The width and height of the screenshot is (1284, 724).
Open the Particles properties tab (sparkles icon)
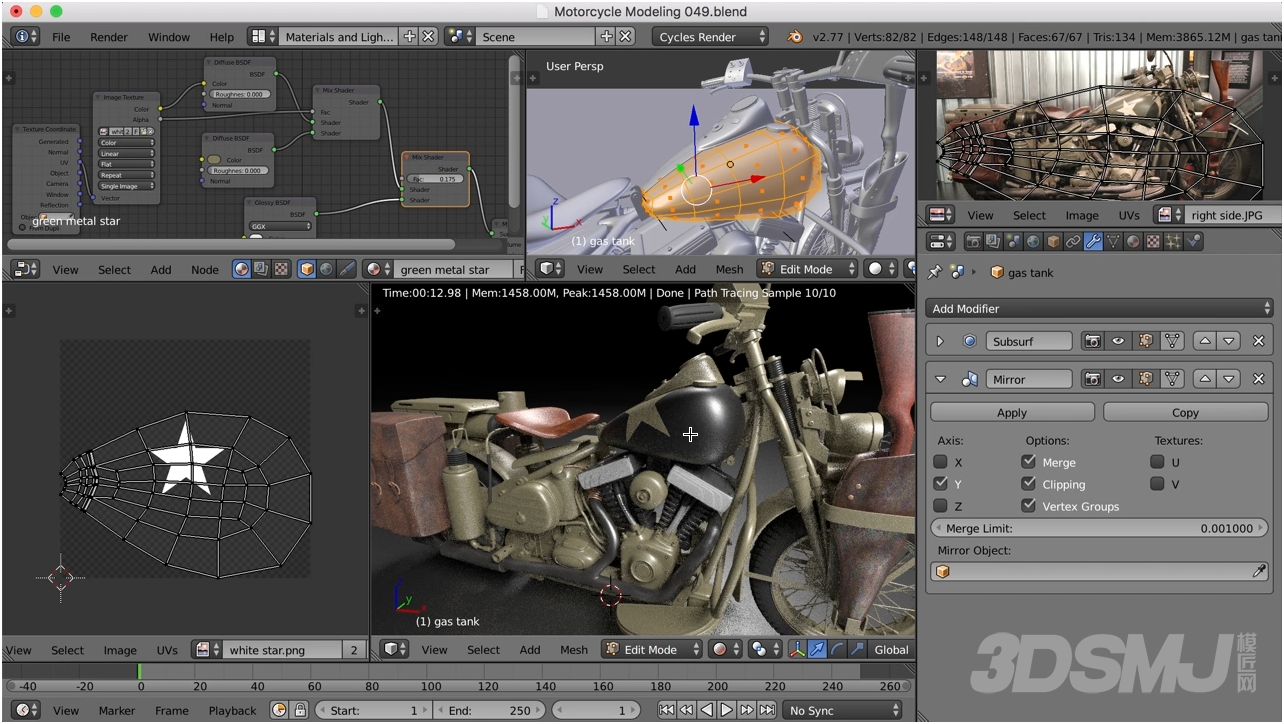[1173, 241]
